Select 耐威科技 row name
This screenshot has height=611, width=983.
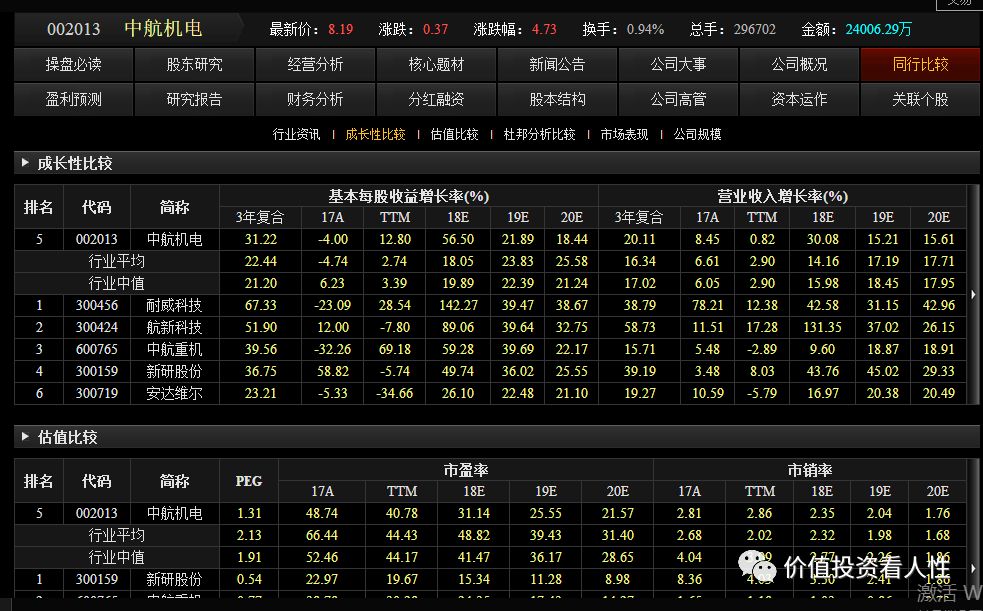[174, 305]
